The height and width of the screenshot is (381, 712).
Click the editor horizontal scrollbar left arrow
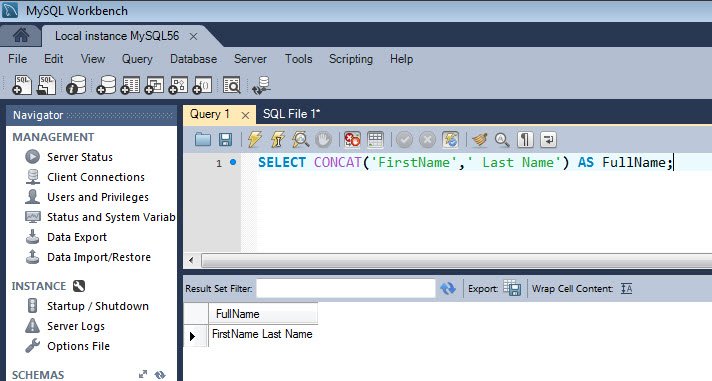click(191, 260)
